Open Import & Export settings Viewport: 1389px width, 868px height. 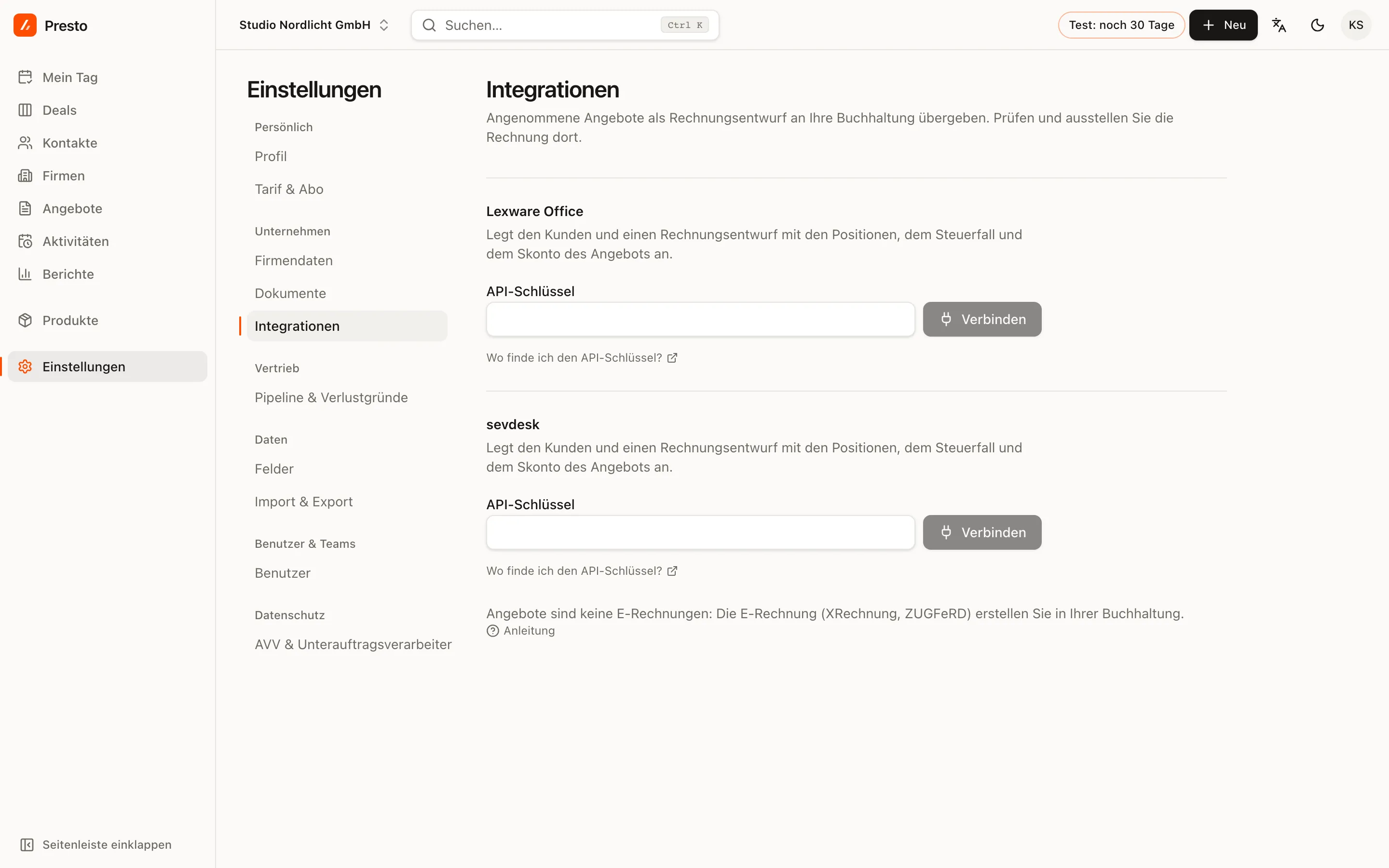[347, 501]
